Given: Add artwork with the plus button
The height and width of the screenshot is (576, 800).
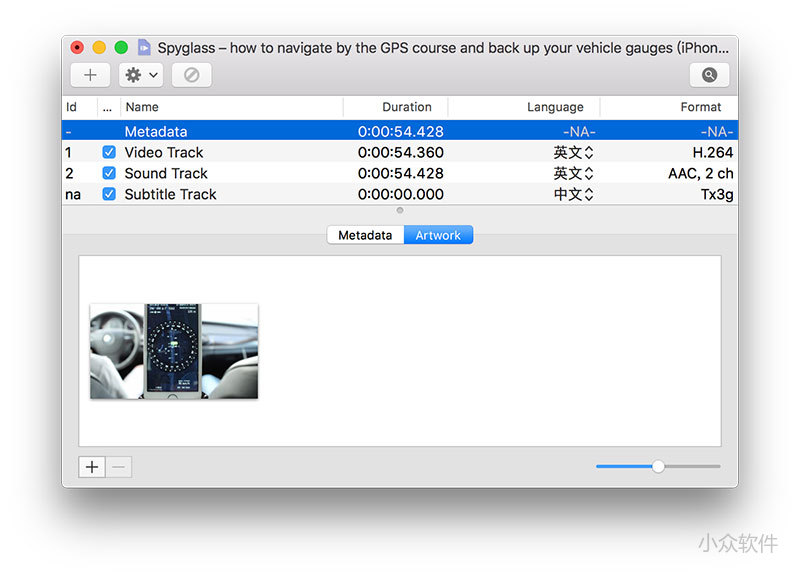Looking at the screenshot, I should (x=92, y=467).
